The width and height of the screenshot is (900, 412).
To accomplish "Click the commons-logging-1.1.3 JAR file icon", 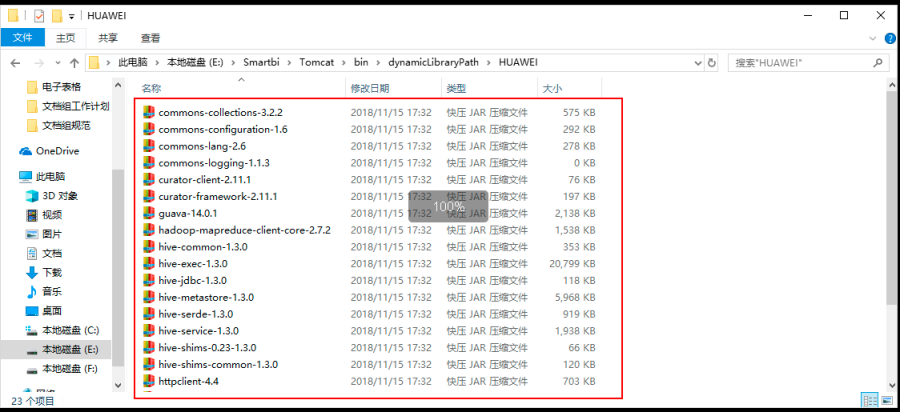I will pos(149,163).
